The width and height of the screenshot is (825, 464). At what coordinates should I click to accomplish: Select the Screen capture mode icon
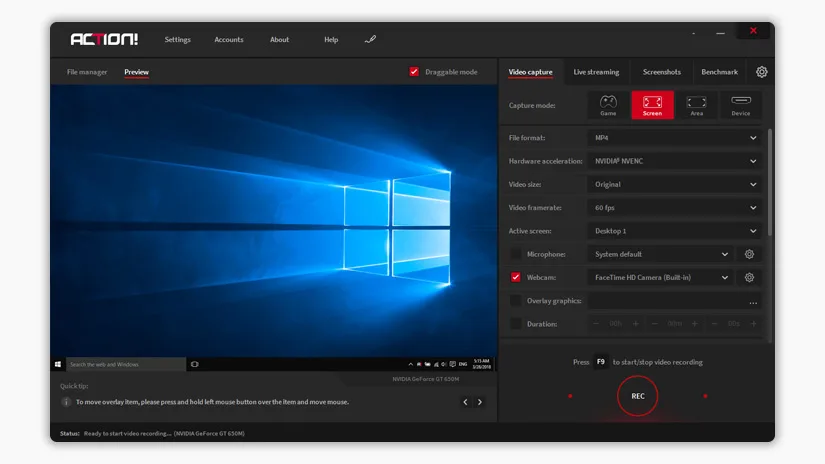point(652,105)
